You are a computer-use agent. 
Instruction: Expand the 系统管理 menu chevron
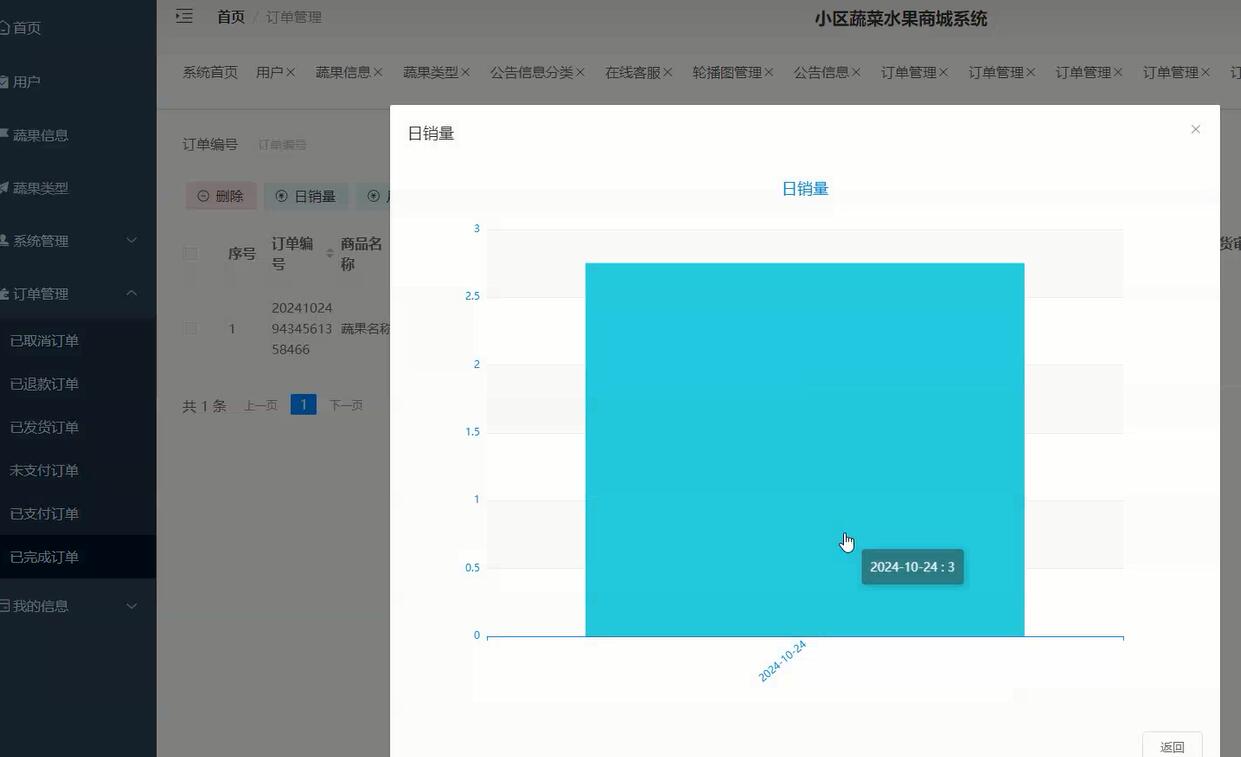pyautogui.click(x=131, y=240)
